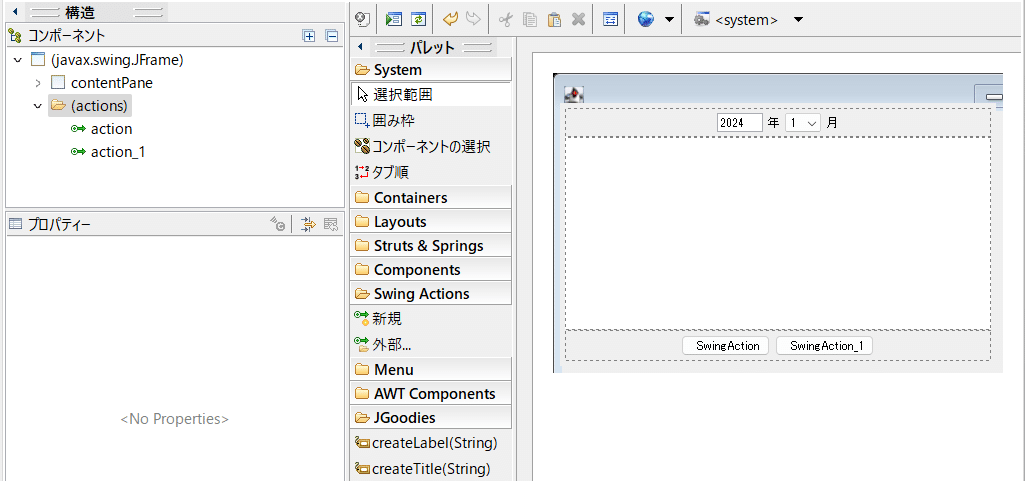Click the プロパティー panel table icon
1025x481 pixels.
(x=16, y=225)
